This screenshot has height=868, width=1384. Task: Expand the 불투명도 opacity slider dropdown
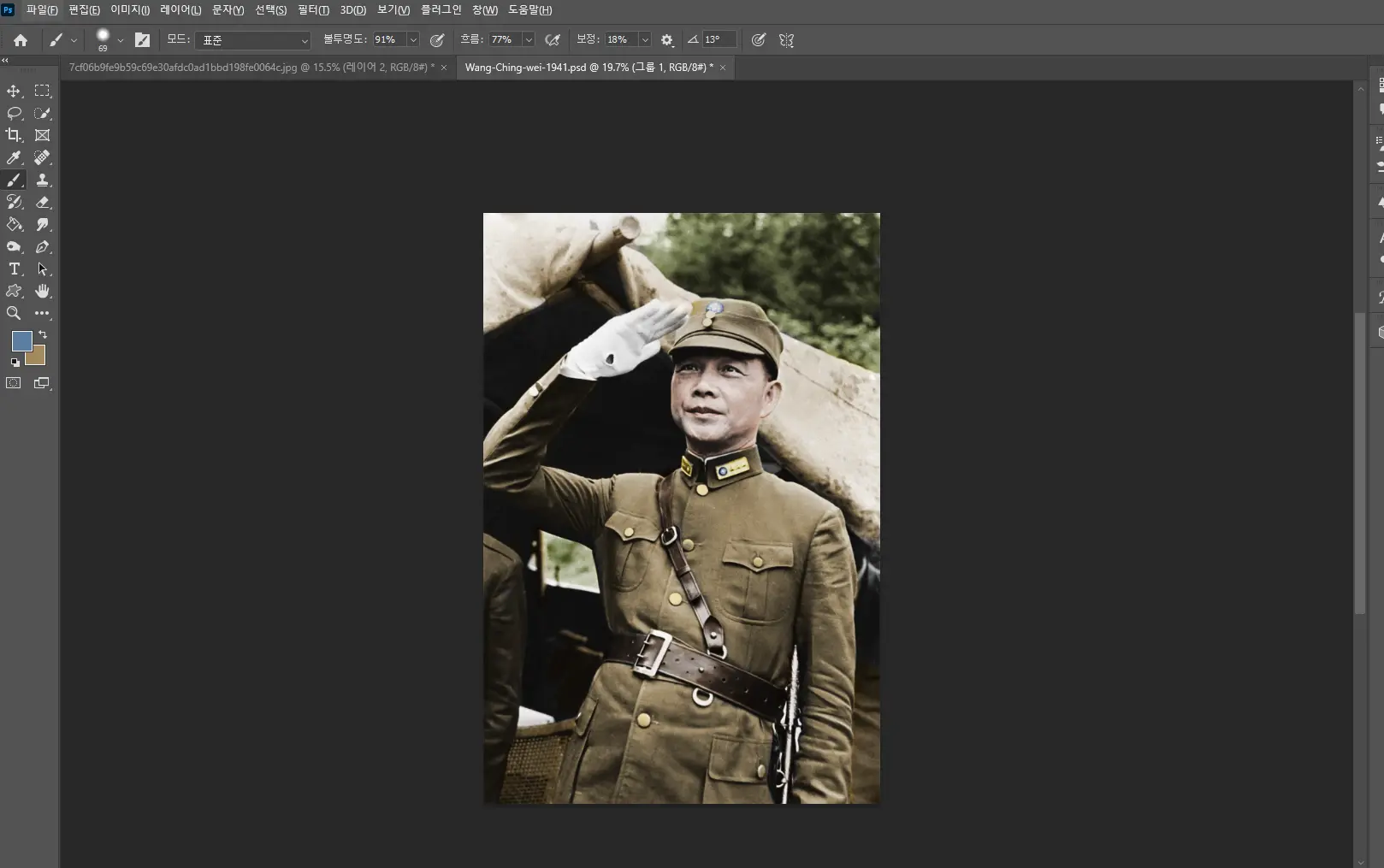(x=413, y=40)
